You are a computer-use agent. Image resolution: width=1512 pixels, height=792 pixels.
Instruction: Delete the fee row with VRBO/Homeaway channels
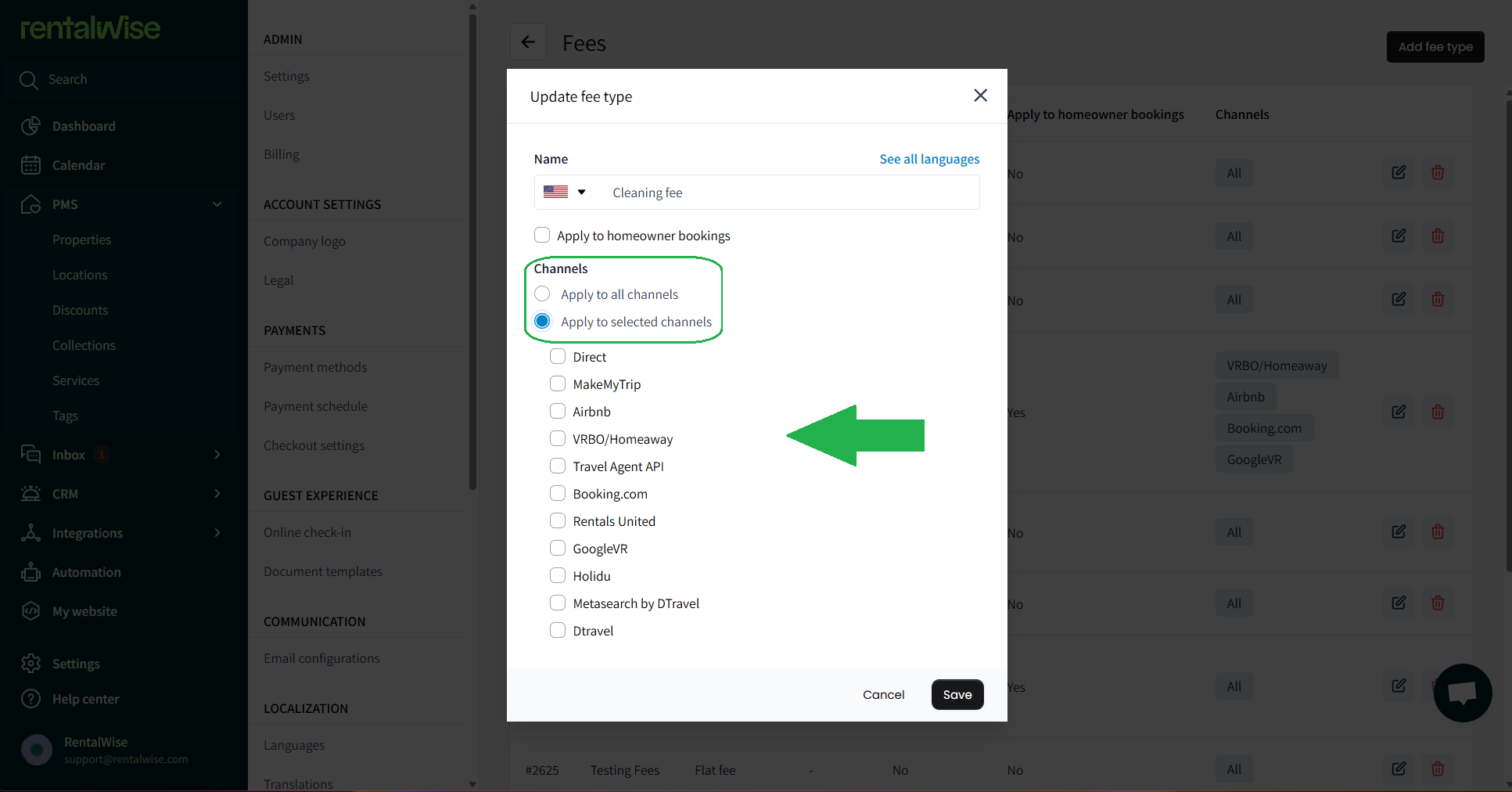click(1438, 412)
